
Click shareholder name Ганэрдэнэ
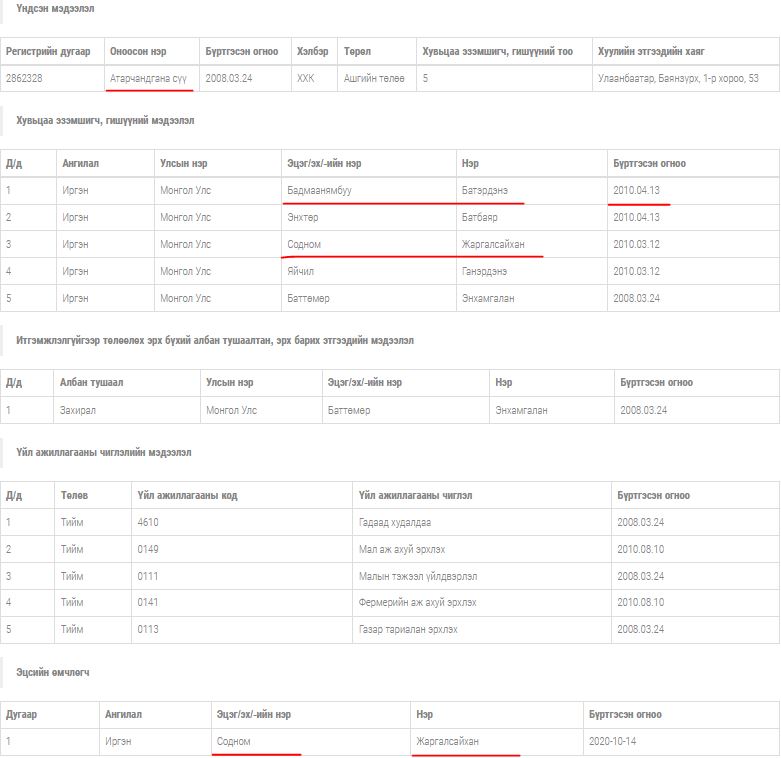pyautogui.click(x=484, y=271)
